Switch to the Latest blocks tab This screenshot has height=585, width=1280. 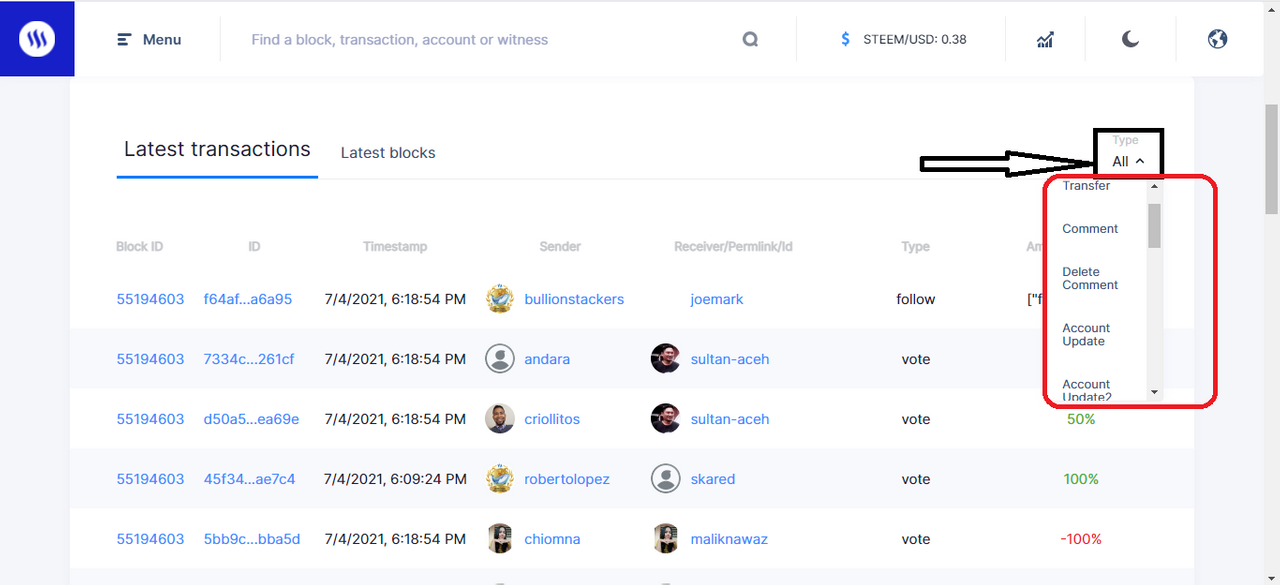coord(388,153)
